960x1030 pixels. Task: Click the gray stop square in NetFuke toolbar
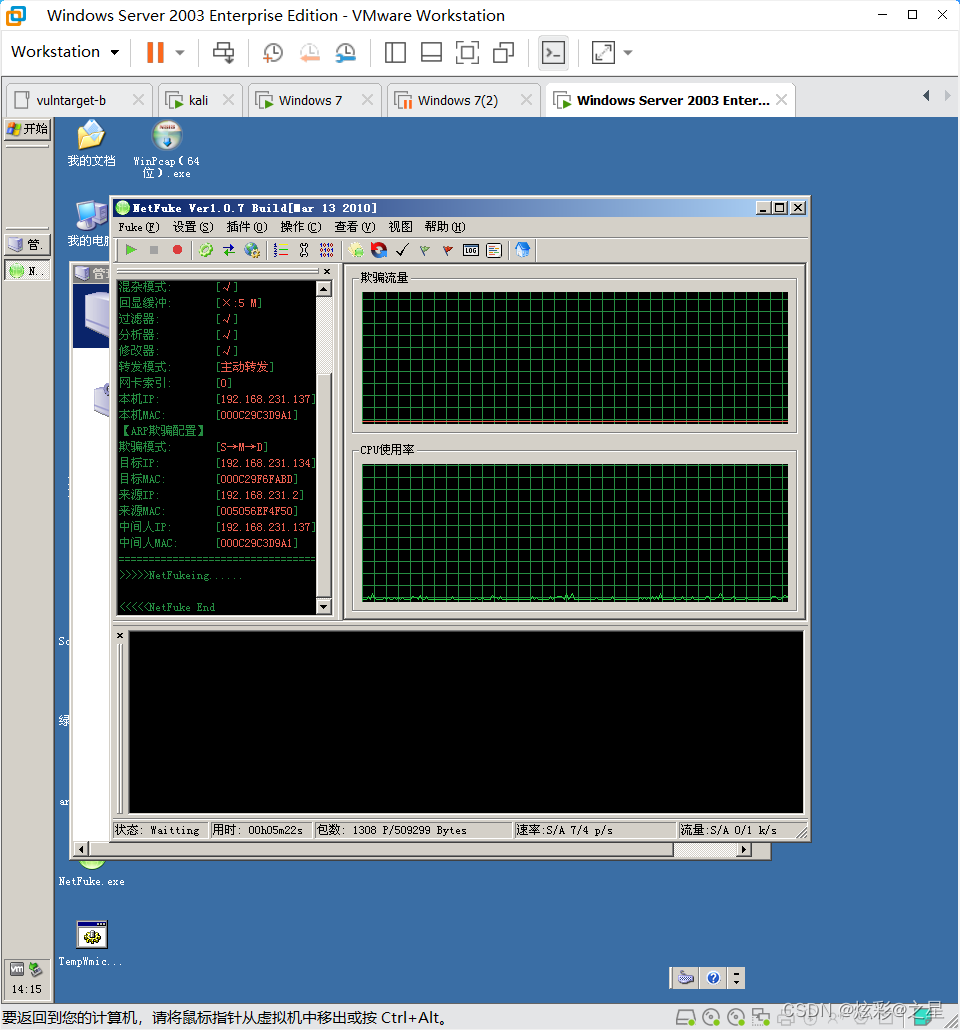(x=154, y=250)
